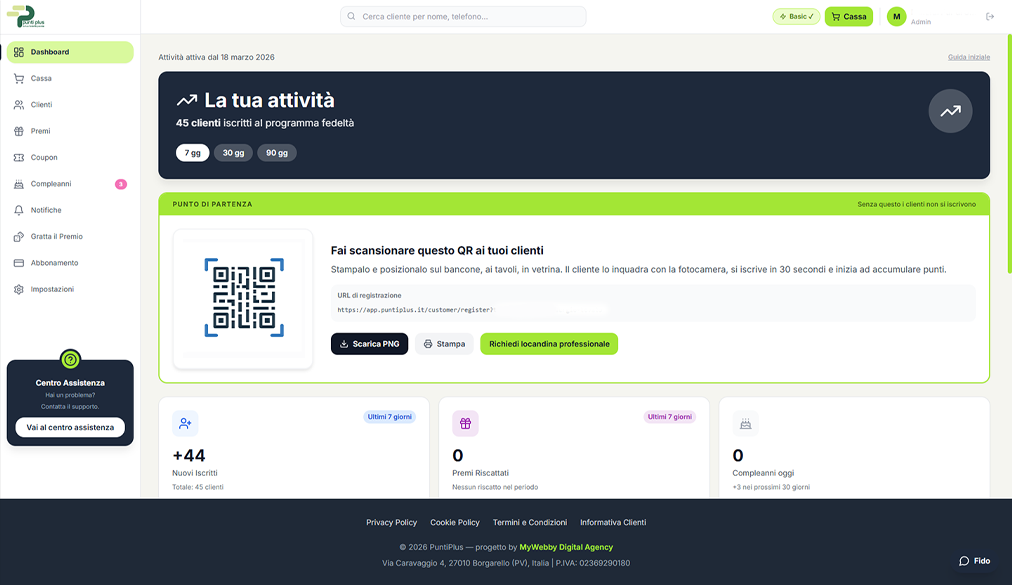Activate the 90 gg statistics toggle
Screen dimensions: 1012x585
pyautogui.click(x=276, y=153)
